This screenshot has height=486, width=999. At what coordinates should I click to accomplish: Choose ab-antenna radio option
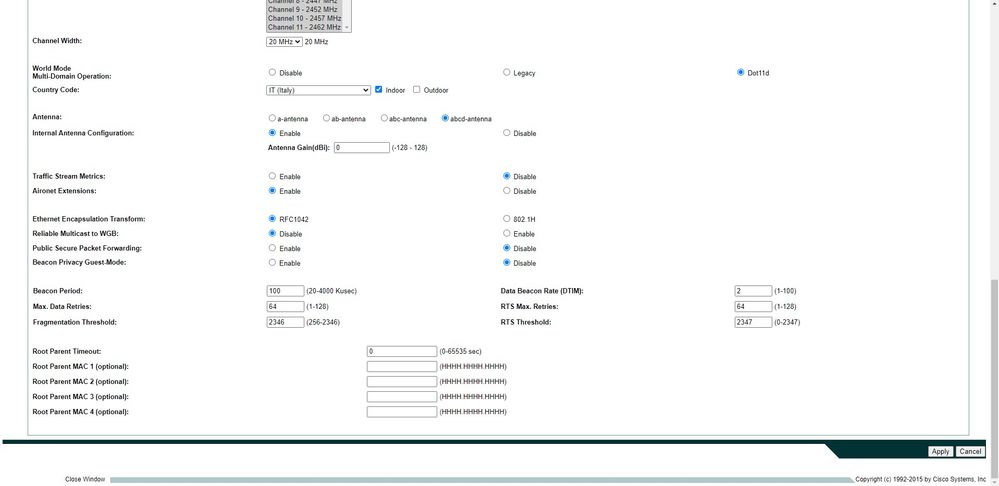point(326,118)
